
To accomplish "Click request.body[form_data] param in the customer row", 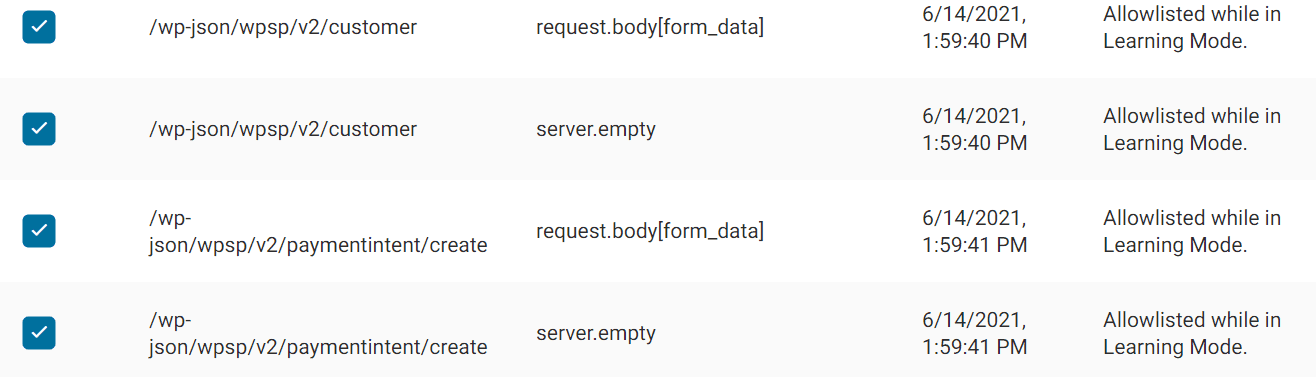I will 650,27.
